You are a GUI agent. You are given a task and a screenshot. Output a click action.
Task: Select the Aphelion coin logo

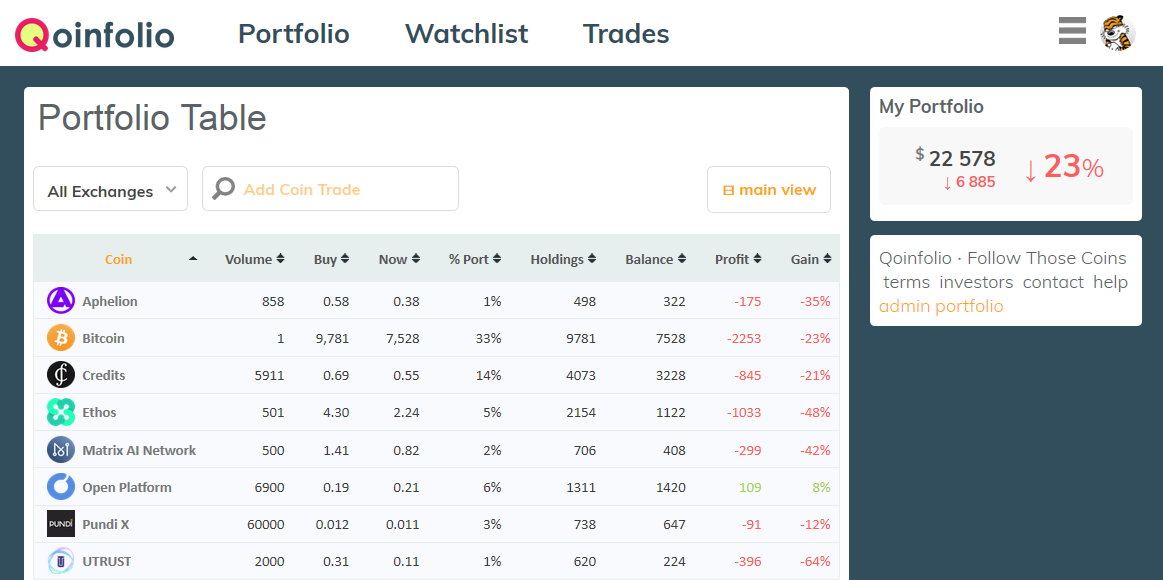point(61,301)
